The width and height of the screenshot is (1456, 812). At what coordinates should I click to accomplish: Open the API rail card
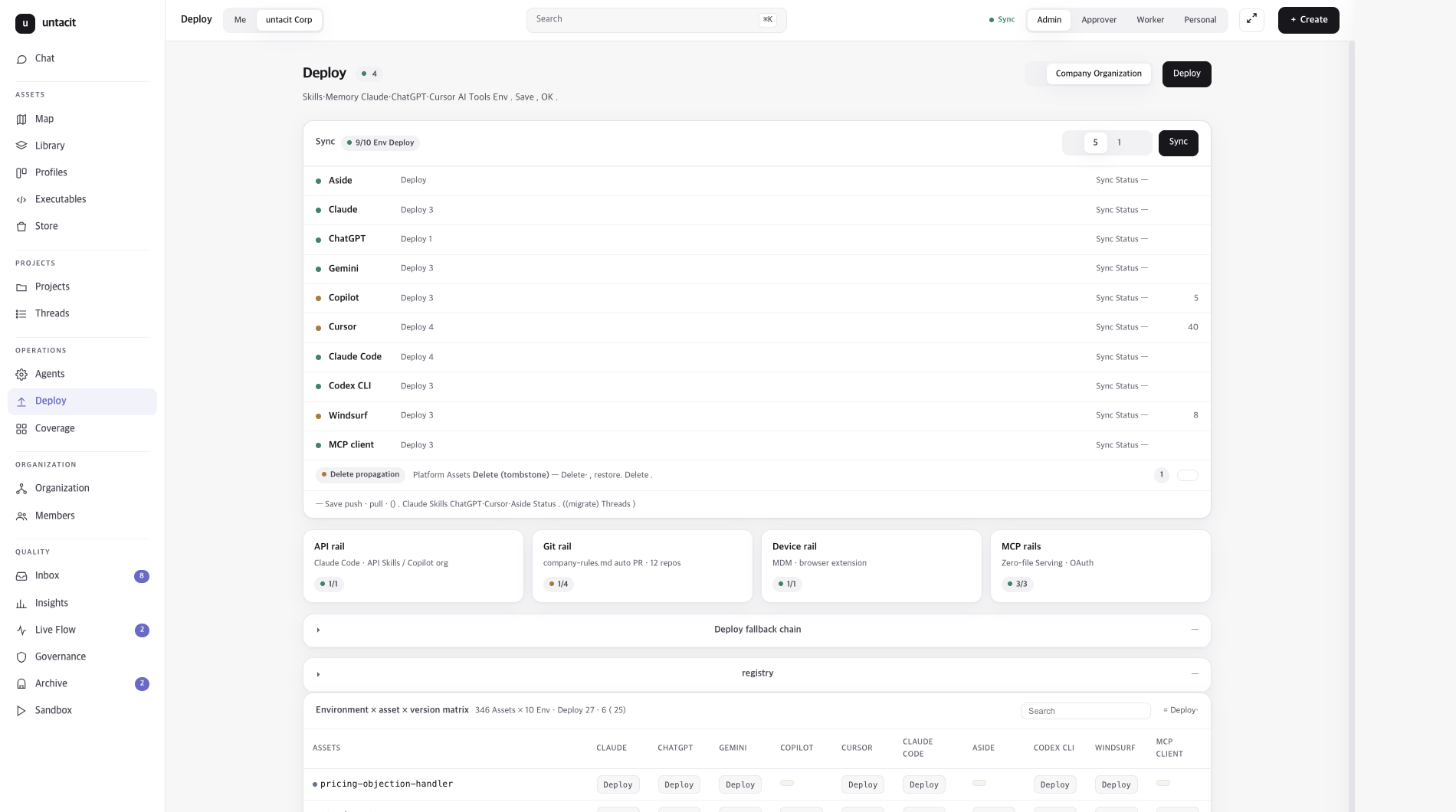click(413, 566)
